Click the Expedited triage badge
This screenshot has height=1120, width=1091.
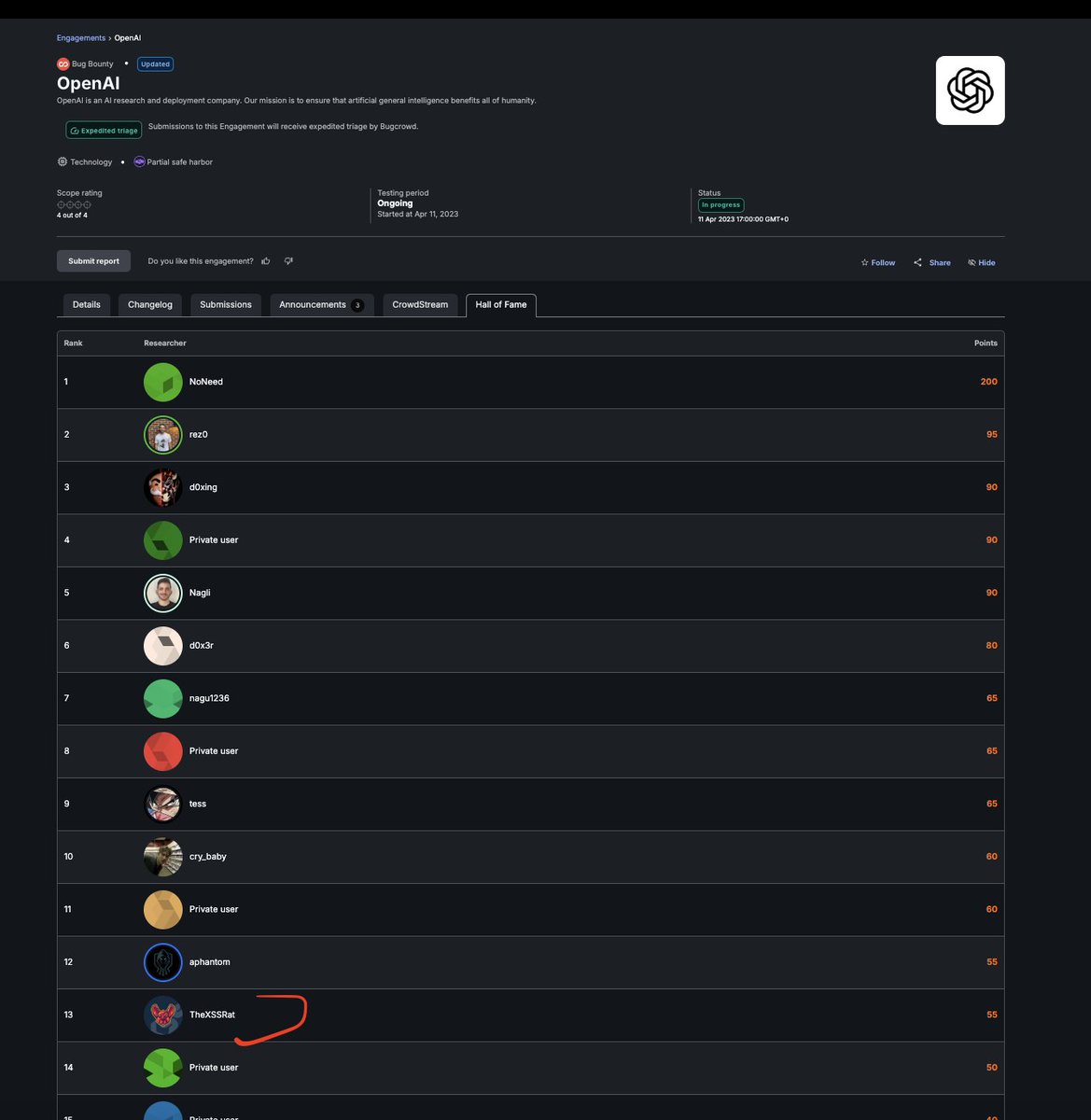coord(104,131)
